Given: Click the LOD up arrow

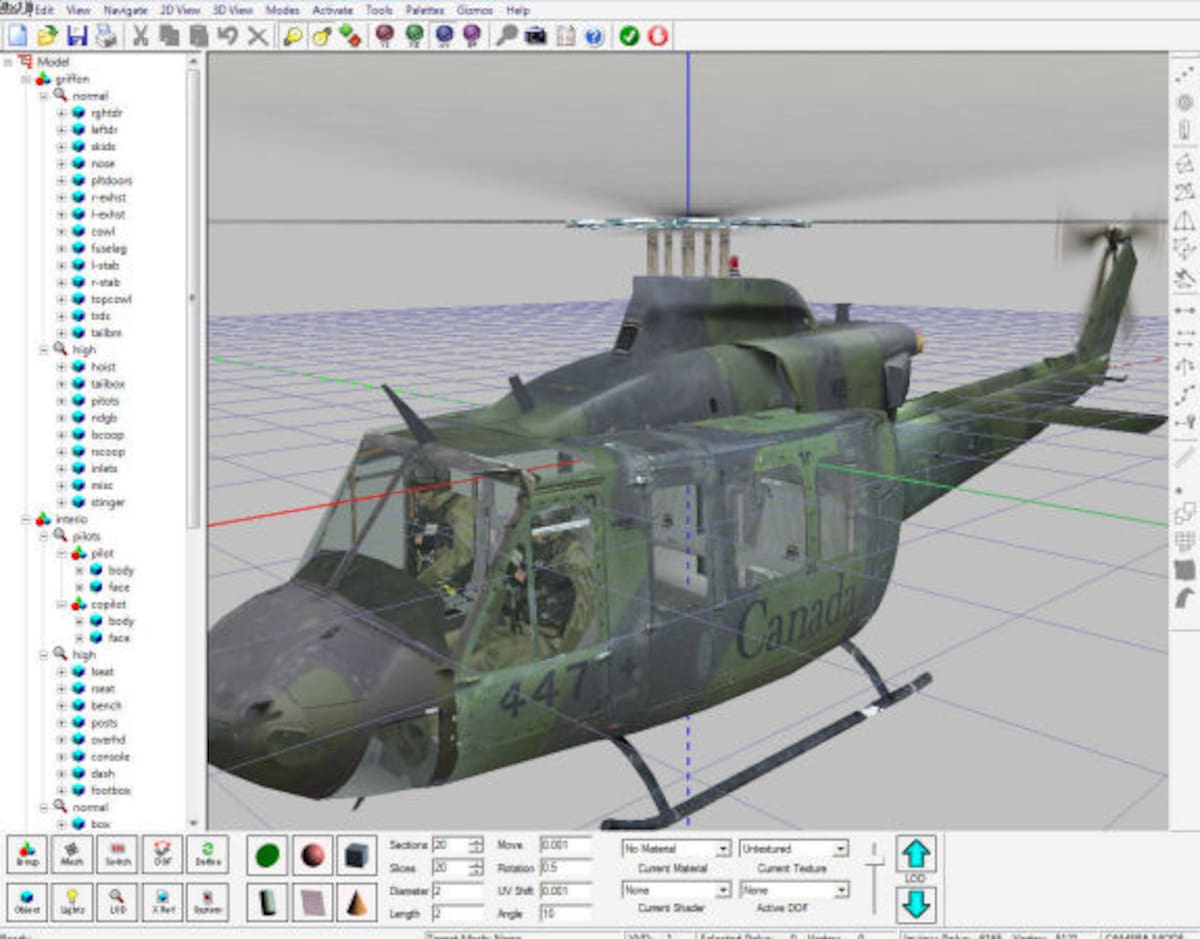Looking at the screenshot, I should click(x=916, y=855).
